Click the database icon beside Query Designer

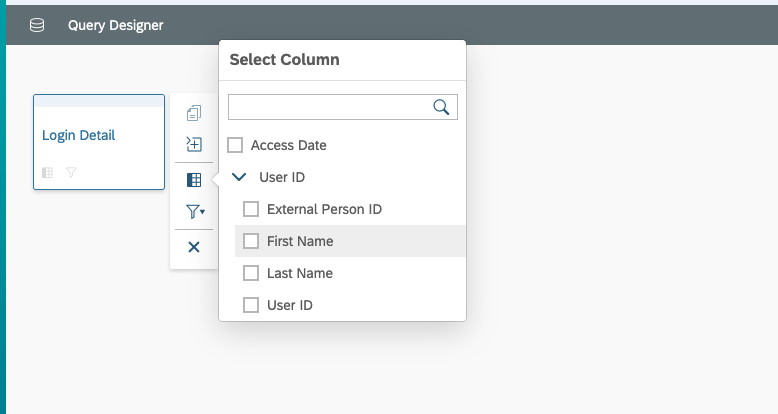pos(37,25)
